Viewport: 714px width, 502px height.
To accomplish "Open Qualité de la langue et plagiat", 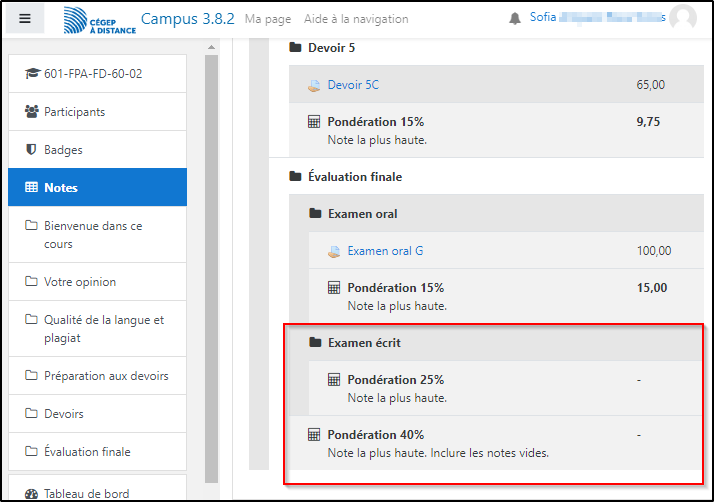I will click(104, 329).
